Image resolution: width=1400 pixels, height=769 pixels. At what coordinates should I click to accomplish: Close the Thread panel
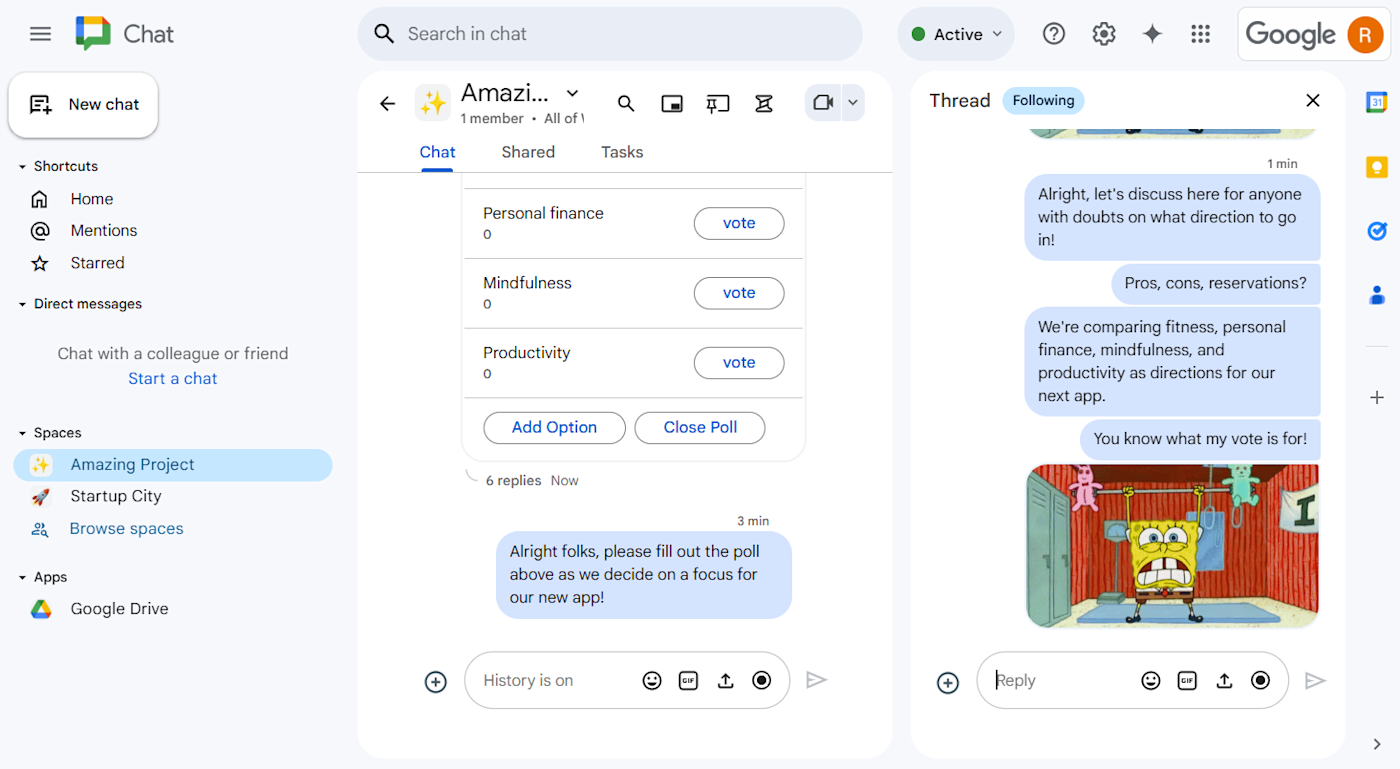[x=1313, y=100]
